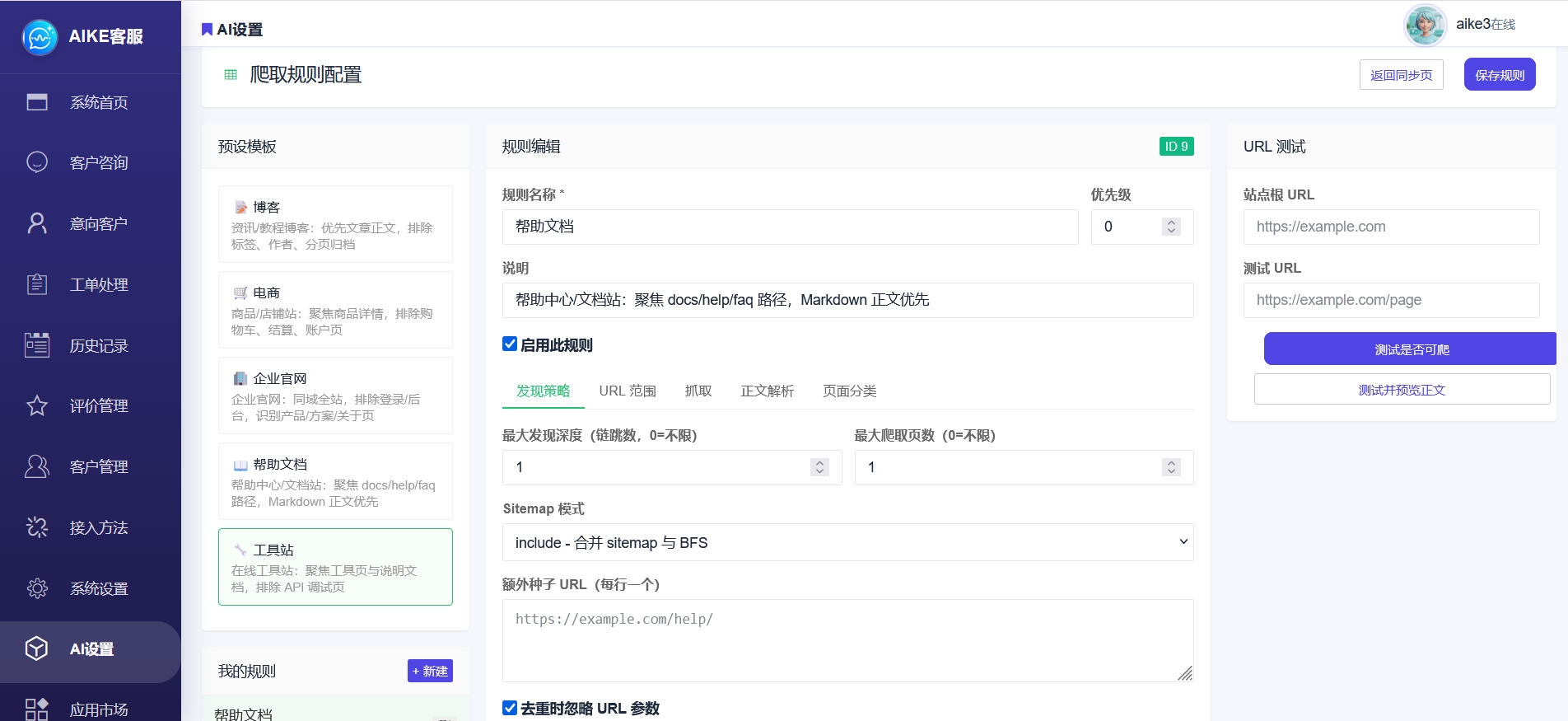Screen dimensions: 1568x721
Task: Focus the 规则名称 input field
Action: pos(791,227)
